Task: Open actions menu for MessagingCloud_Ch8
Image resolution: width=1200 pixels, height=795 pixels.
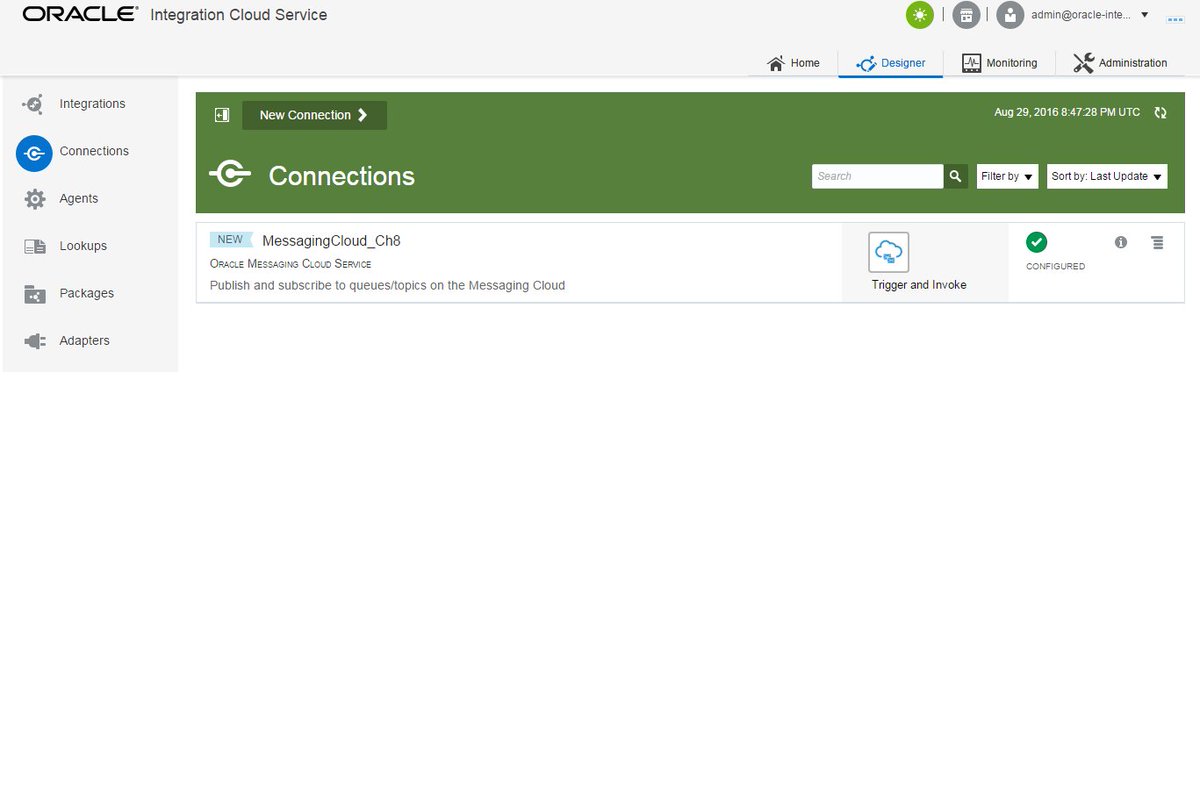Action: (x=1157, y=242)
